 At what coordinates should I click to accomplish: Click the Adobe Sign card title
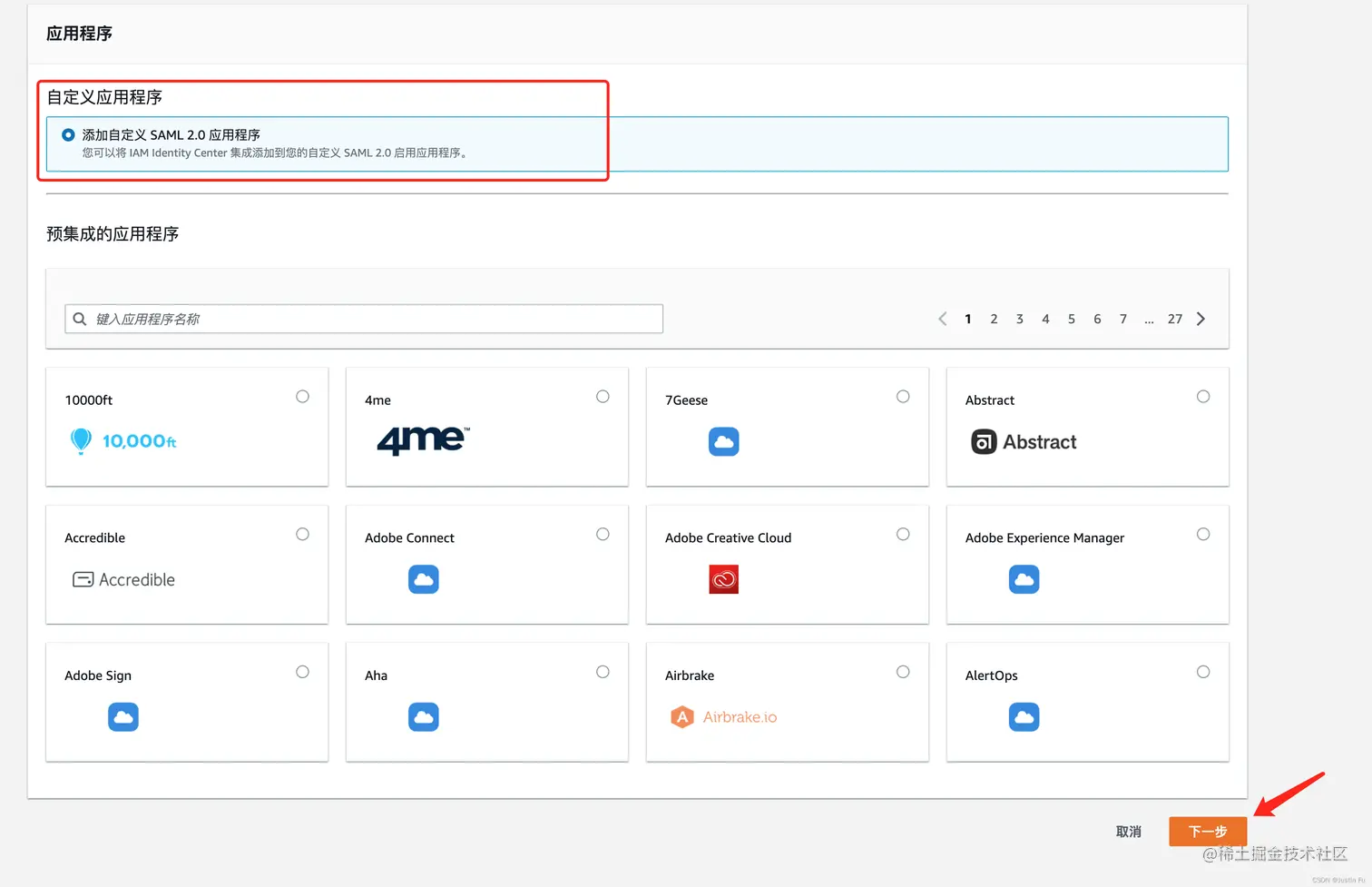98,675
